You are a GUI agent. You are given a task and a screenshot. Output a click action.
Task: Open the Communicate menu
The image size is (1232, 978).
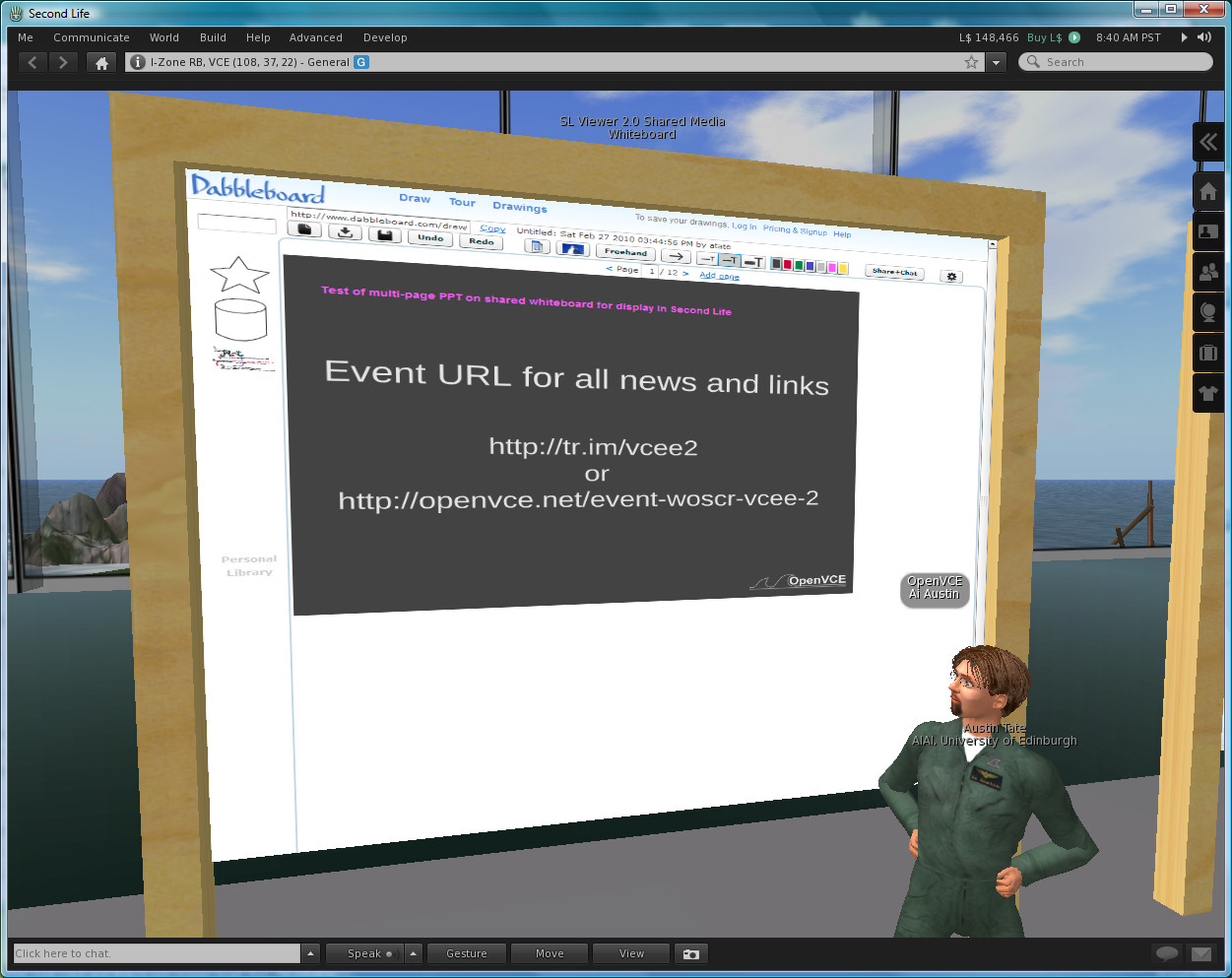coord(92,37)
